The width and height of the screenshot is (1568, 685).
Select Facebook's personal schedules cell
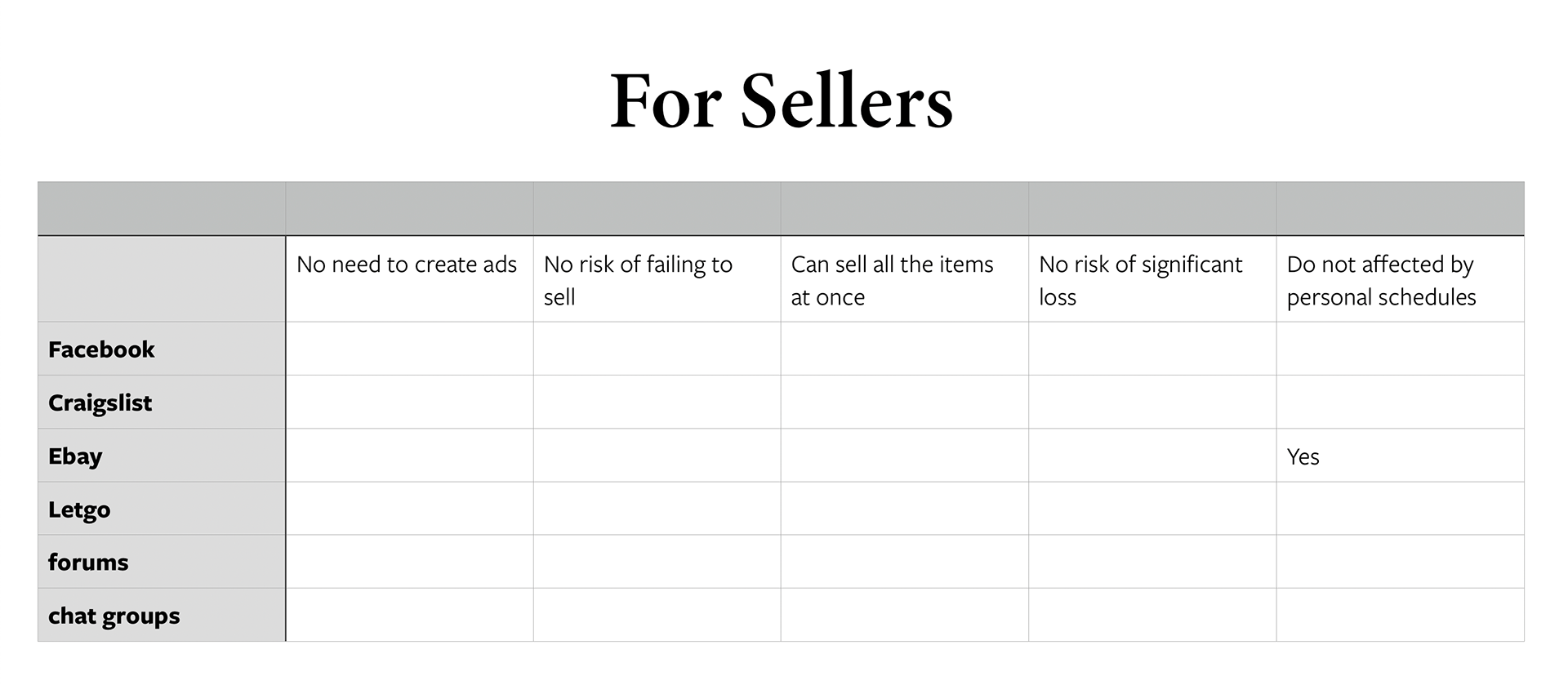click(1400, 349)
